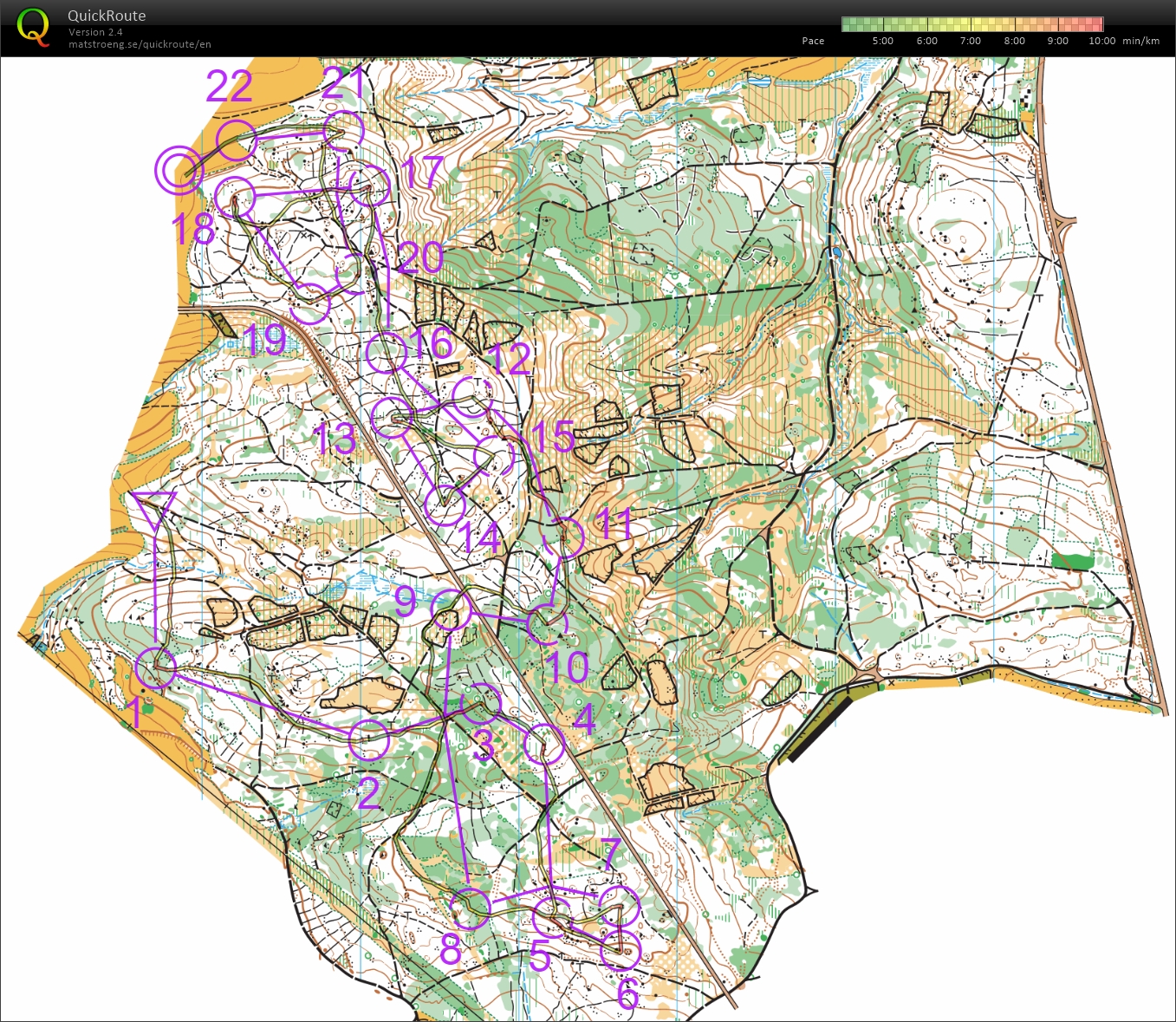
Task: Click control number 9 label
Action: click(405, 601)
